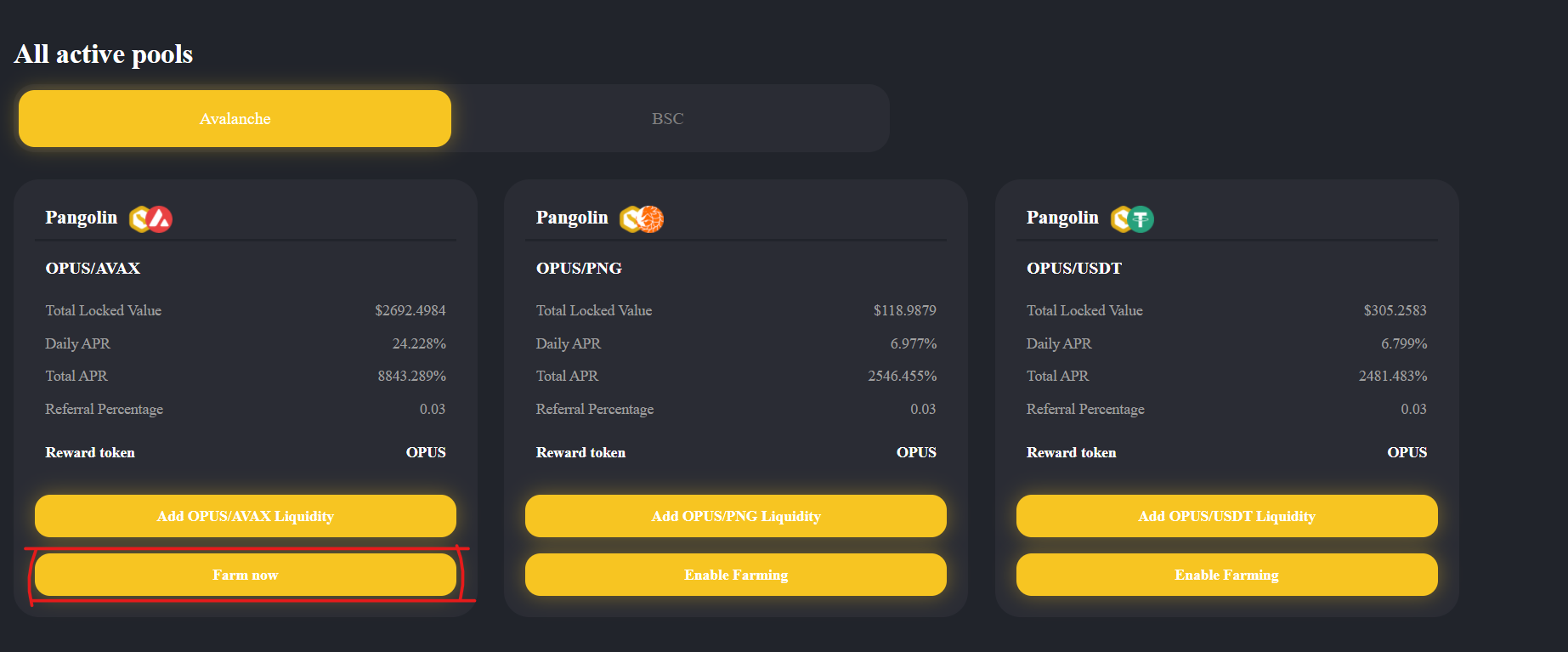Click the $305.2583 Total Locked Value
1568x652 pixels.
[1395, 310]
